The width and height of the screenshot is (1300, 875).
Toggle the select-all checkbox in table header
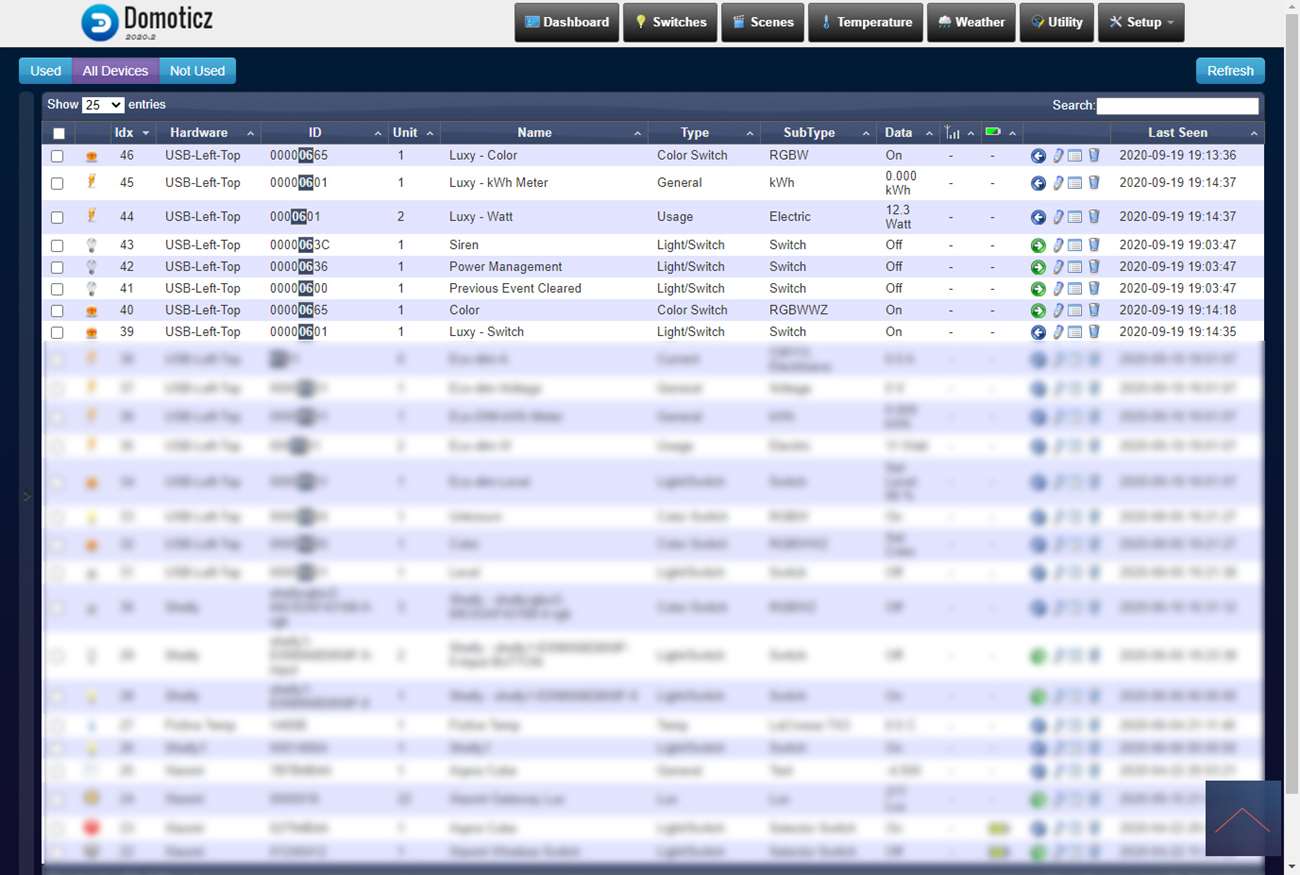tap(58, 133)
